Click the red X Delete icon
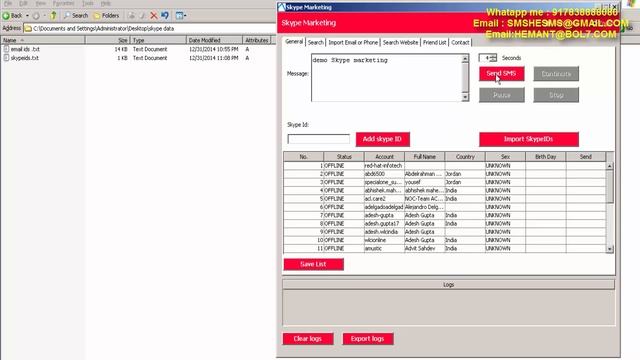 (153, 16)
